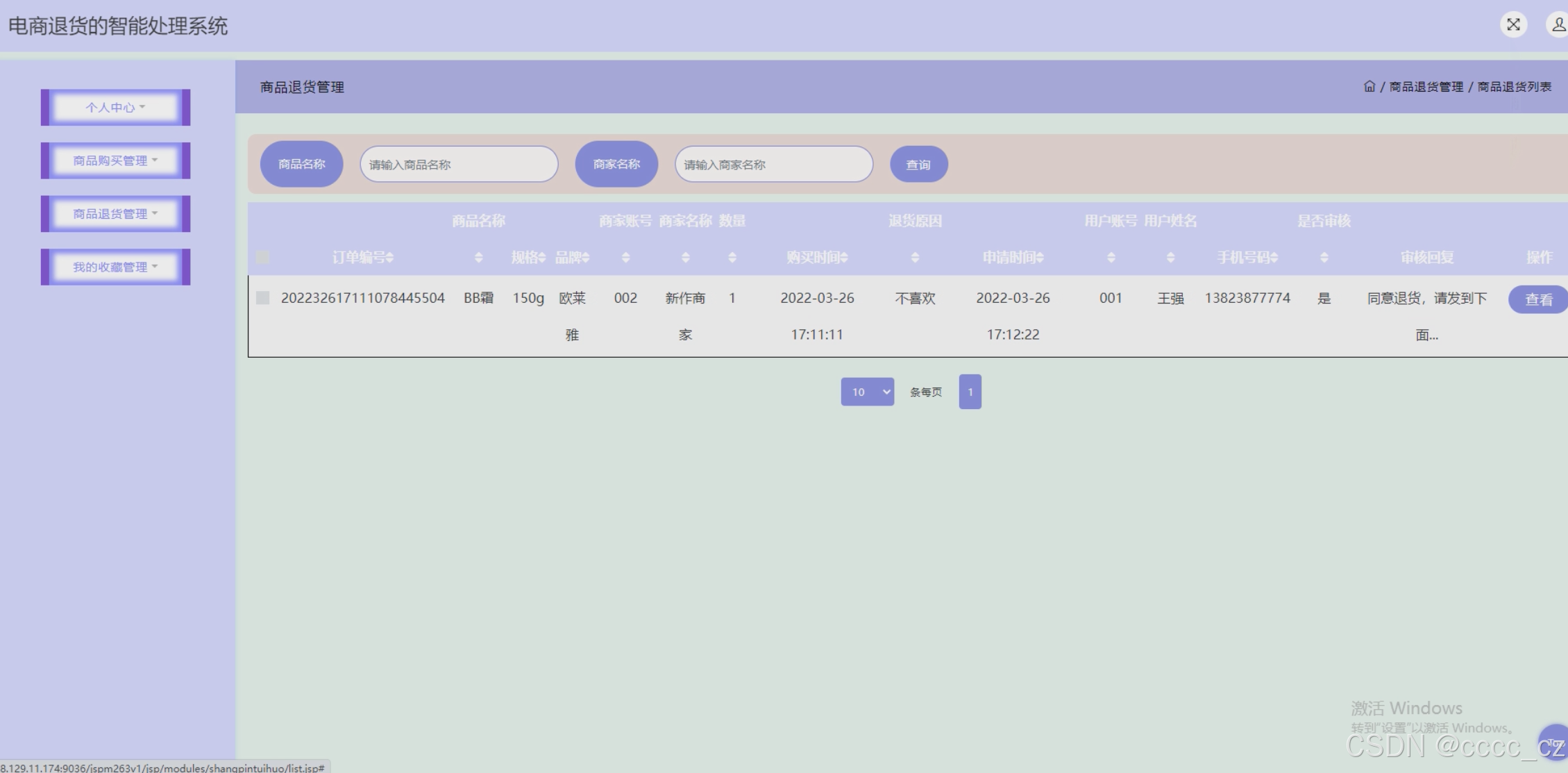Open the 10 per-page dropdown
The image size is (1568, 773).
pos(867,392)
